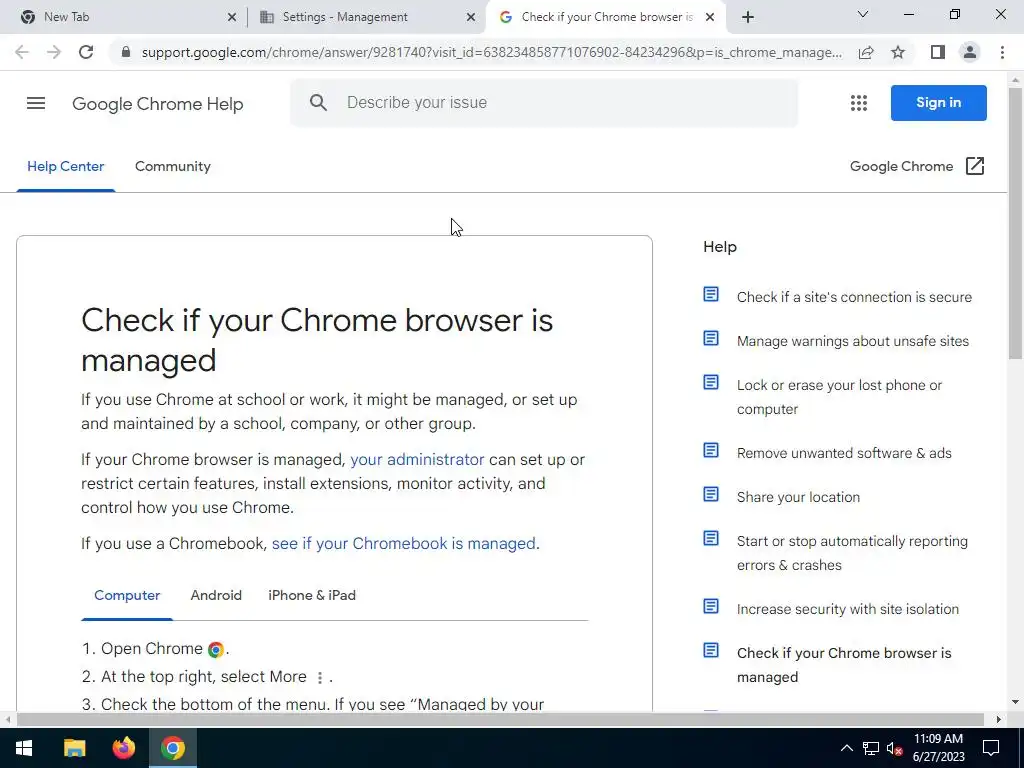Share this page icon
The height and width of the screenshot is (768, 1024).
[866, 52]
